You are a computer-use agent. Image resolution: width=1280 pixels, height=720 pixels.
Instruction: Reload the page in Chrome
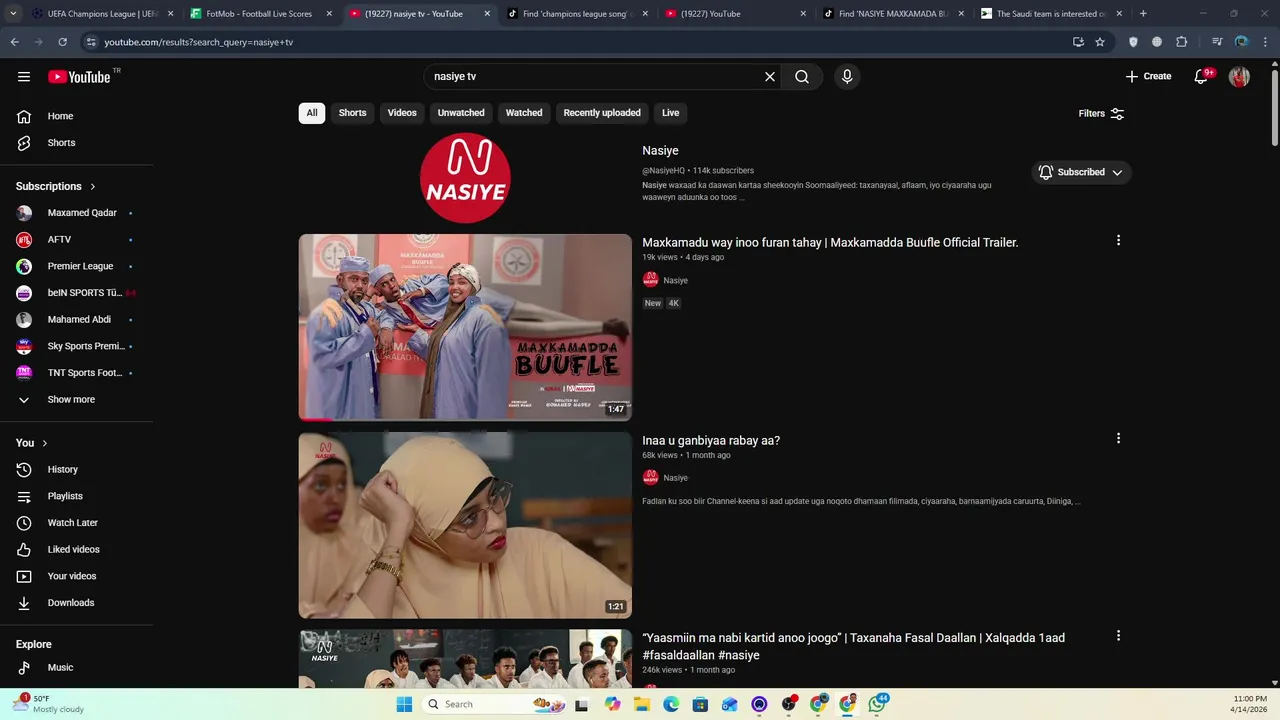coord(62,42)
